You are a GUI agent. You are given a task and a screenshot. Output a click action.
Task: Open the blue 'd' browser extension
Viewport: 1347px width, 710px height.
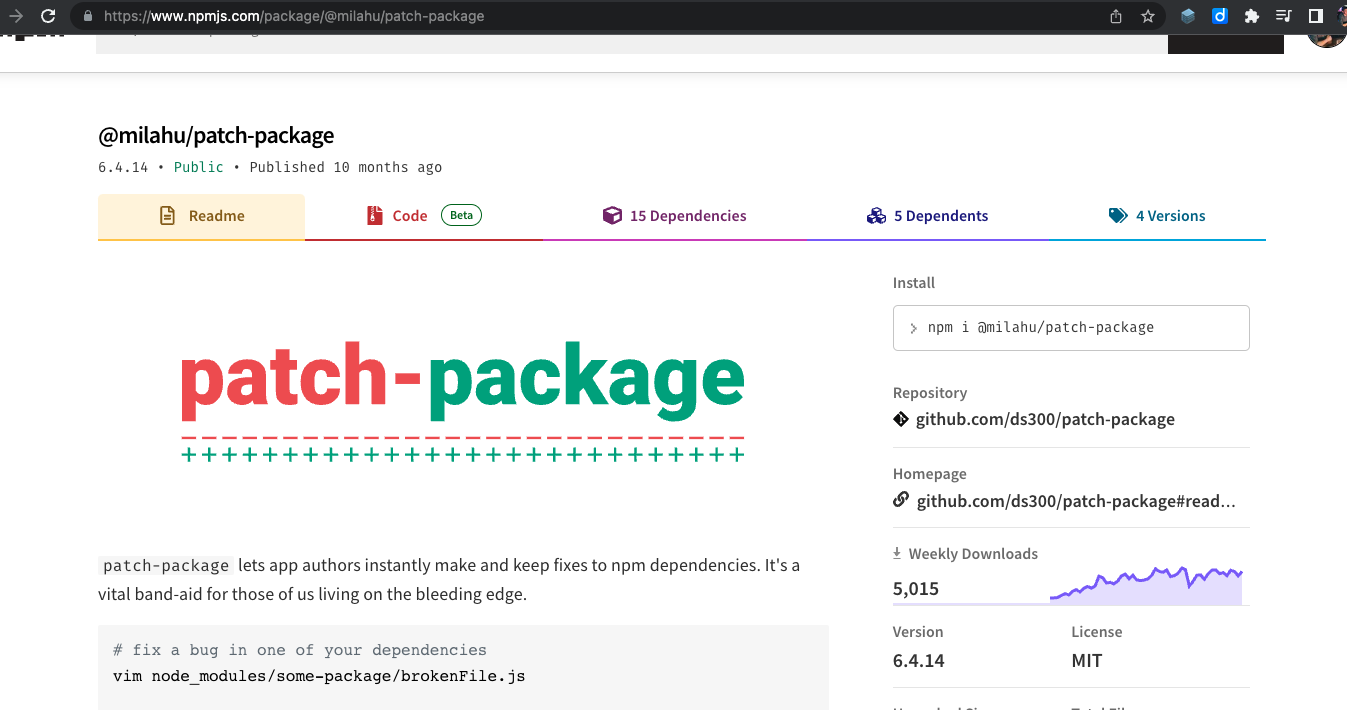[x=1220, y=16]
